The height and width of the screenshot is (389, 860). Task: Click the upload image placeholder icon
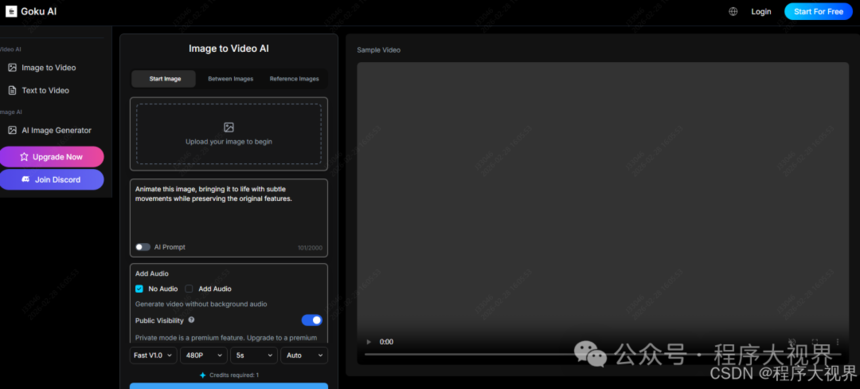(x=229, y=127)
